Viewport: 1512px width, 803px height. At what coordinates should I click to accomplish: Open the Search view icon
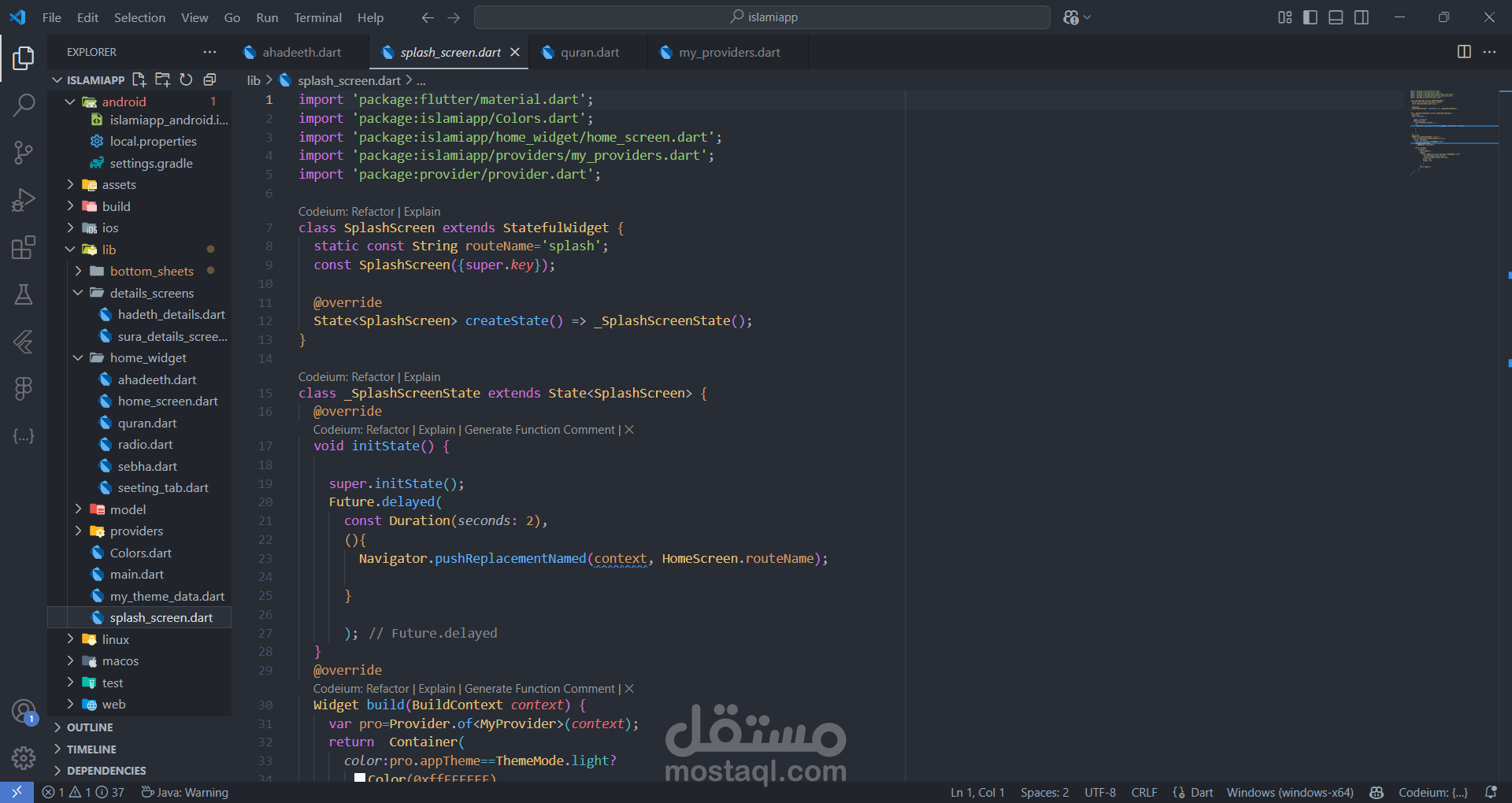[x=24, y=105]
